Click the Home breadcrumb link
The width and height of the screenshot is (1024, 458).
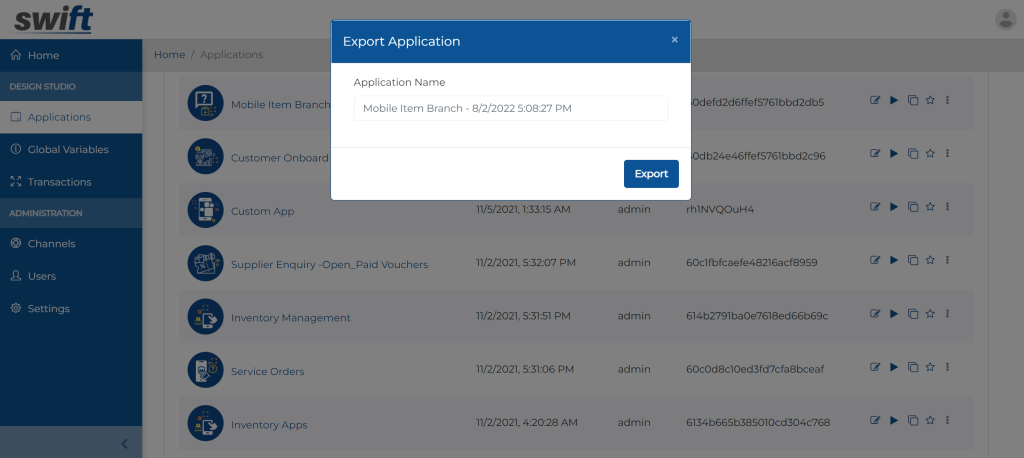169,54
